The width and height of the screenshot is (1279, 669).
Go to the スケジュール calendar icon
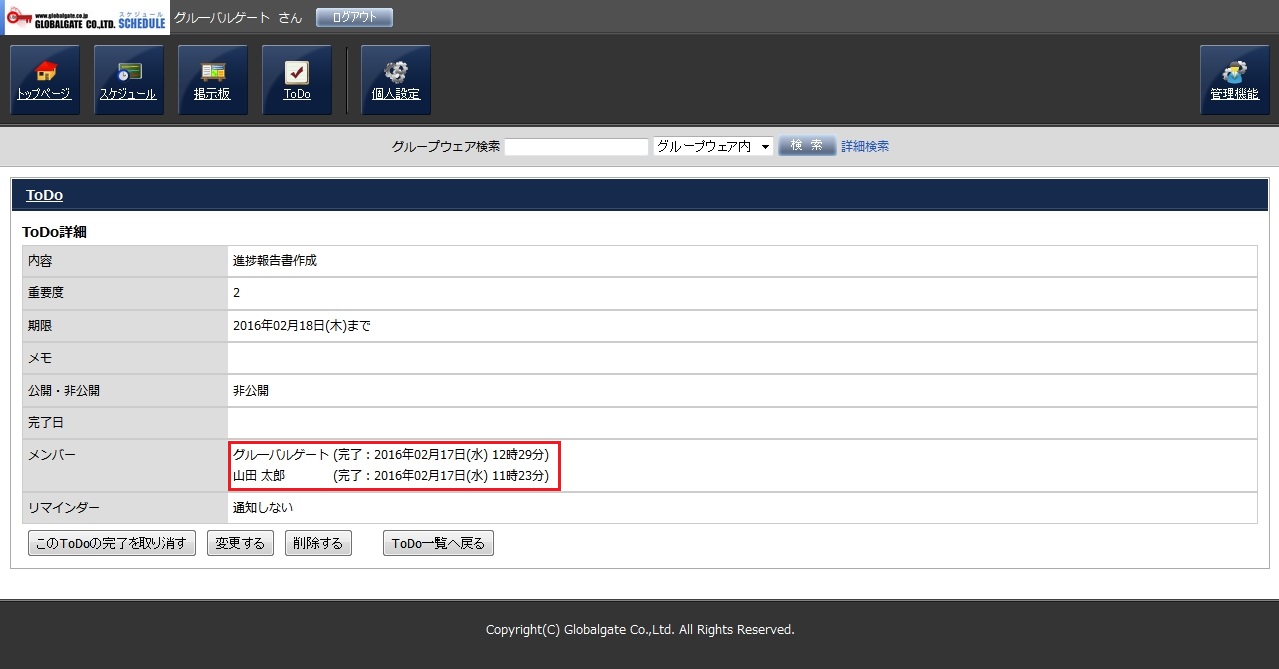click(128, 80)
